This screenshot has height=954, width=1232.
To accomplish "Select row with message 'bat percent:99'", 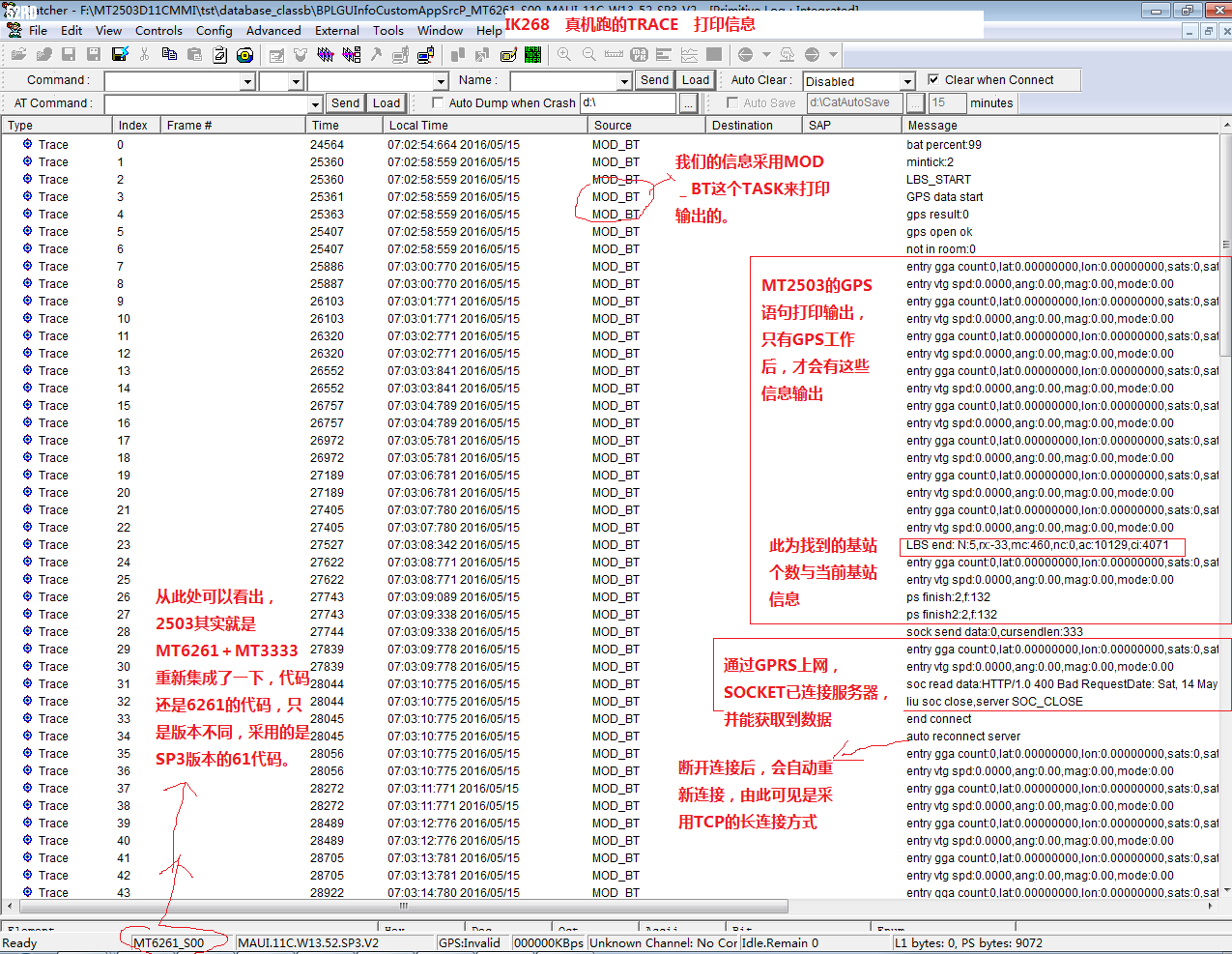I will click(609, 145).
